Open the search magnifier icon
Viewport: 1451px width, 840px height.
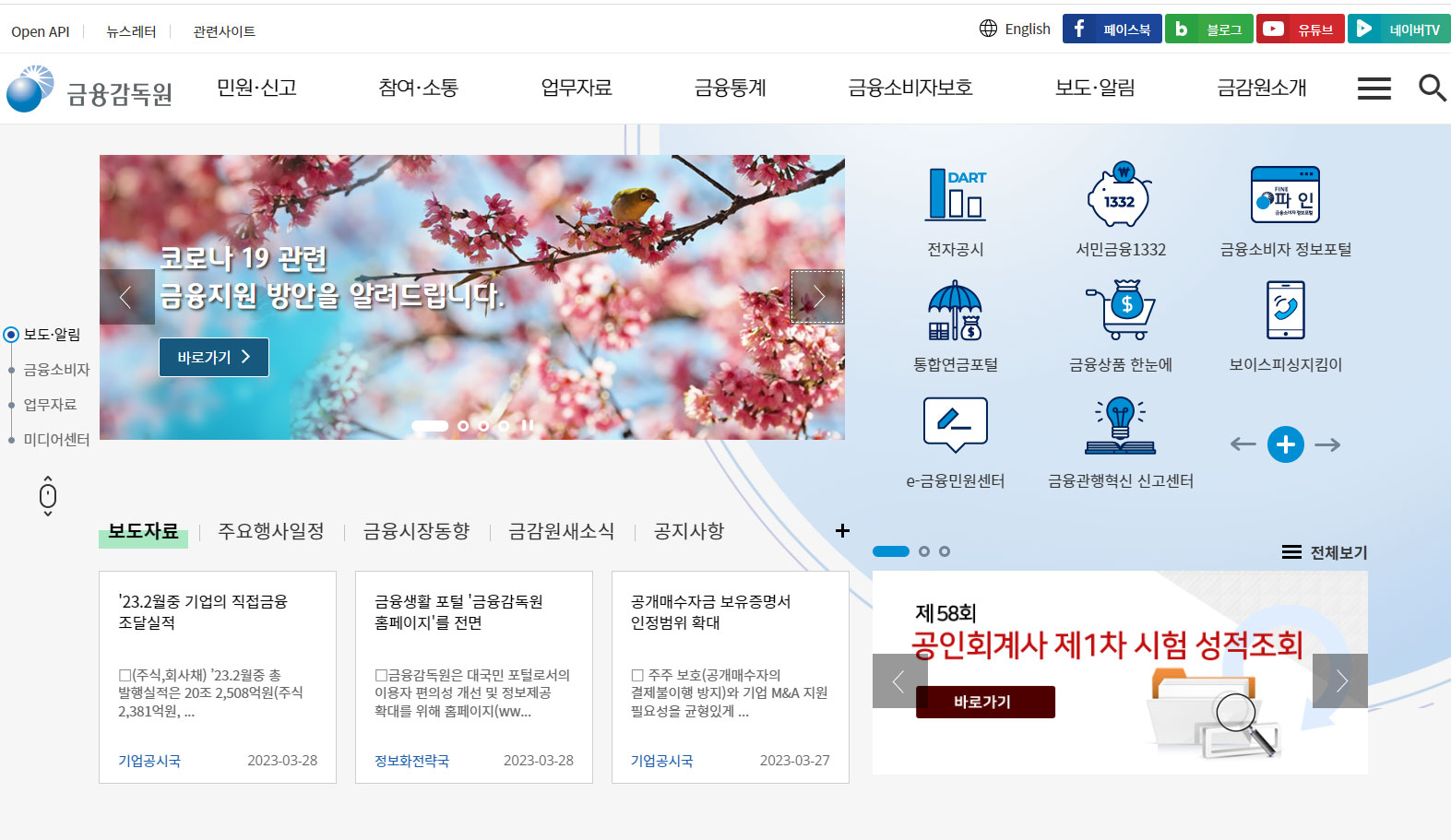click(1432, 88)
